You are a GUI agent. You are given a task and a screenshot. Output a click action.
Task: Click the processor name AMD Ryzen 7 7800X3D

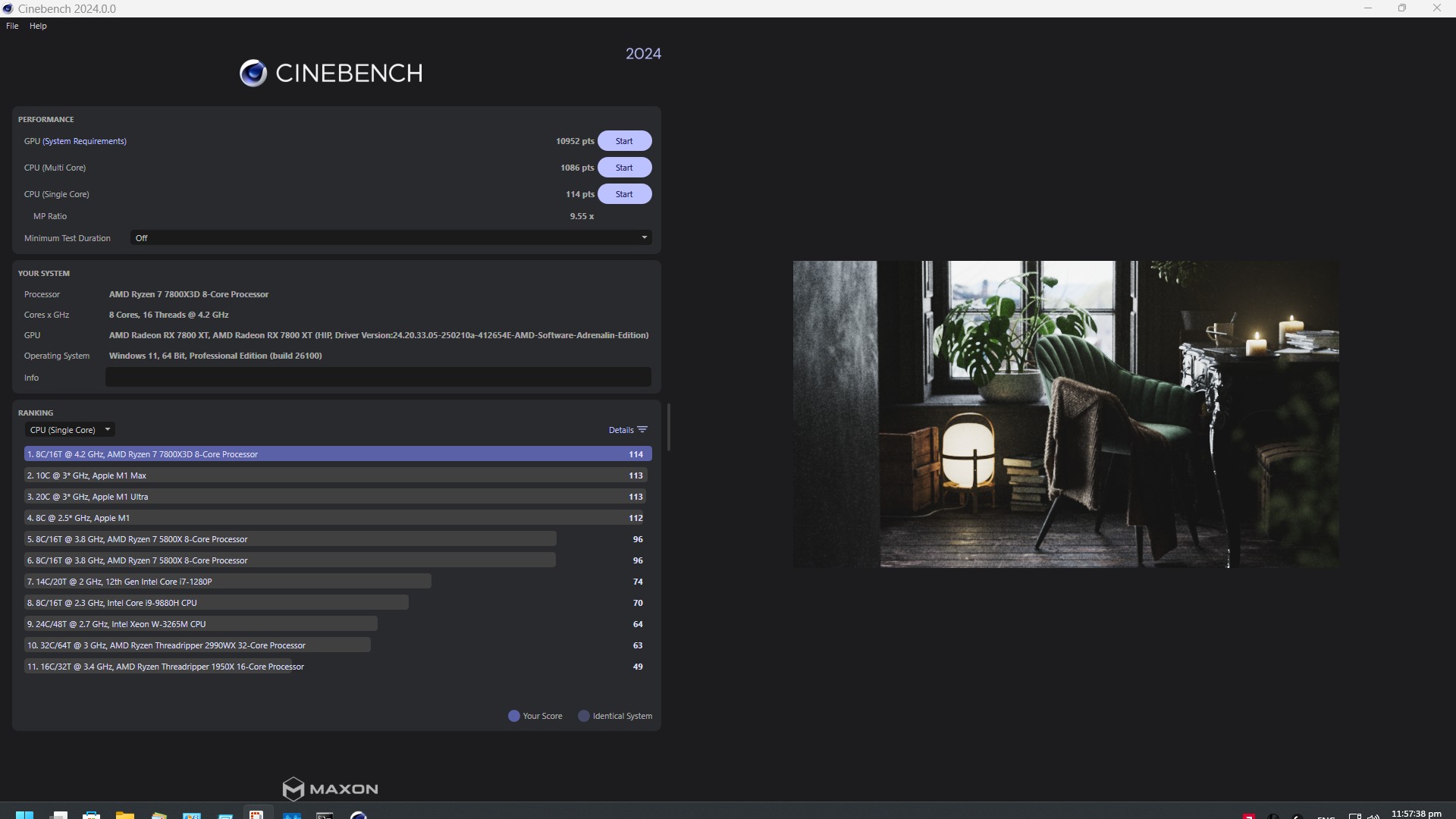[x=189, y=294]
